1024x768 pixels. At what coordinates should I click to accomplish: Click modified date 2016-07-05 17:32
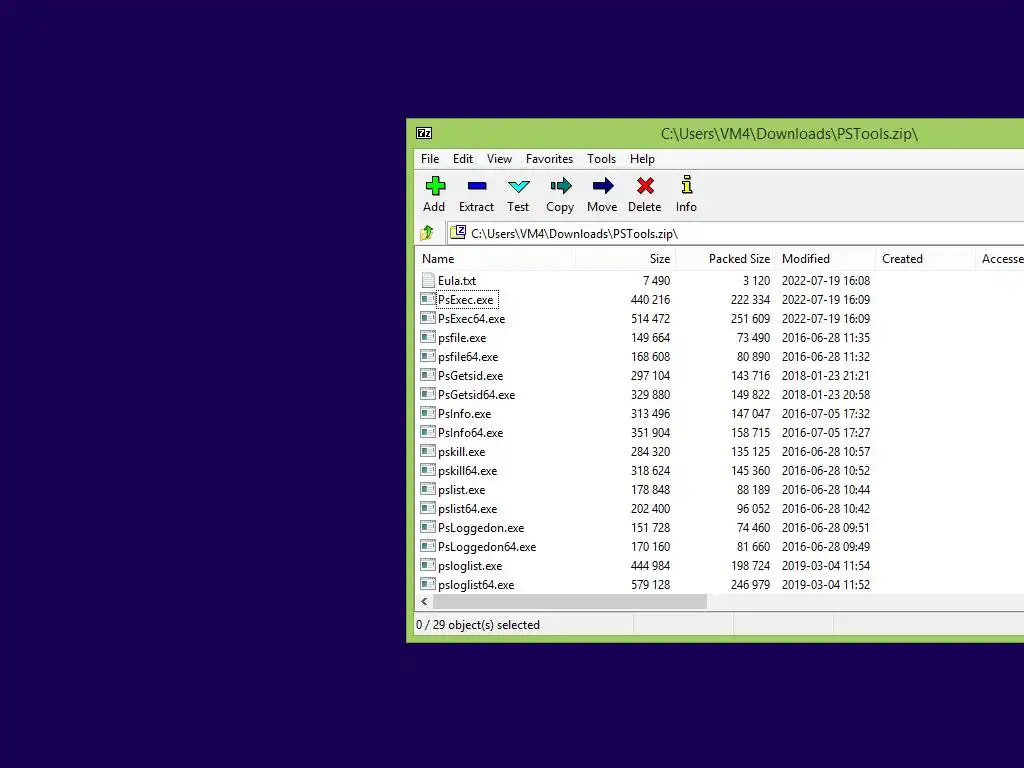[825, 413]
